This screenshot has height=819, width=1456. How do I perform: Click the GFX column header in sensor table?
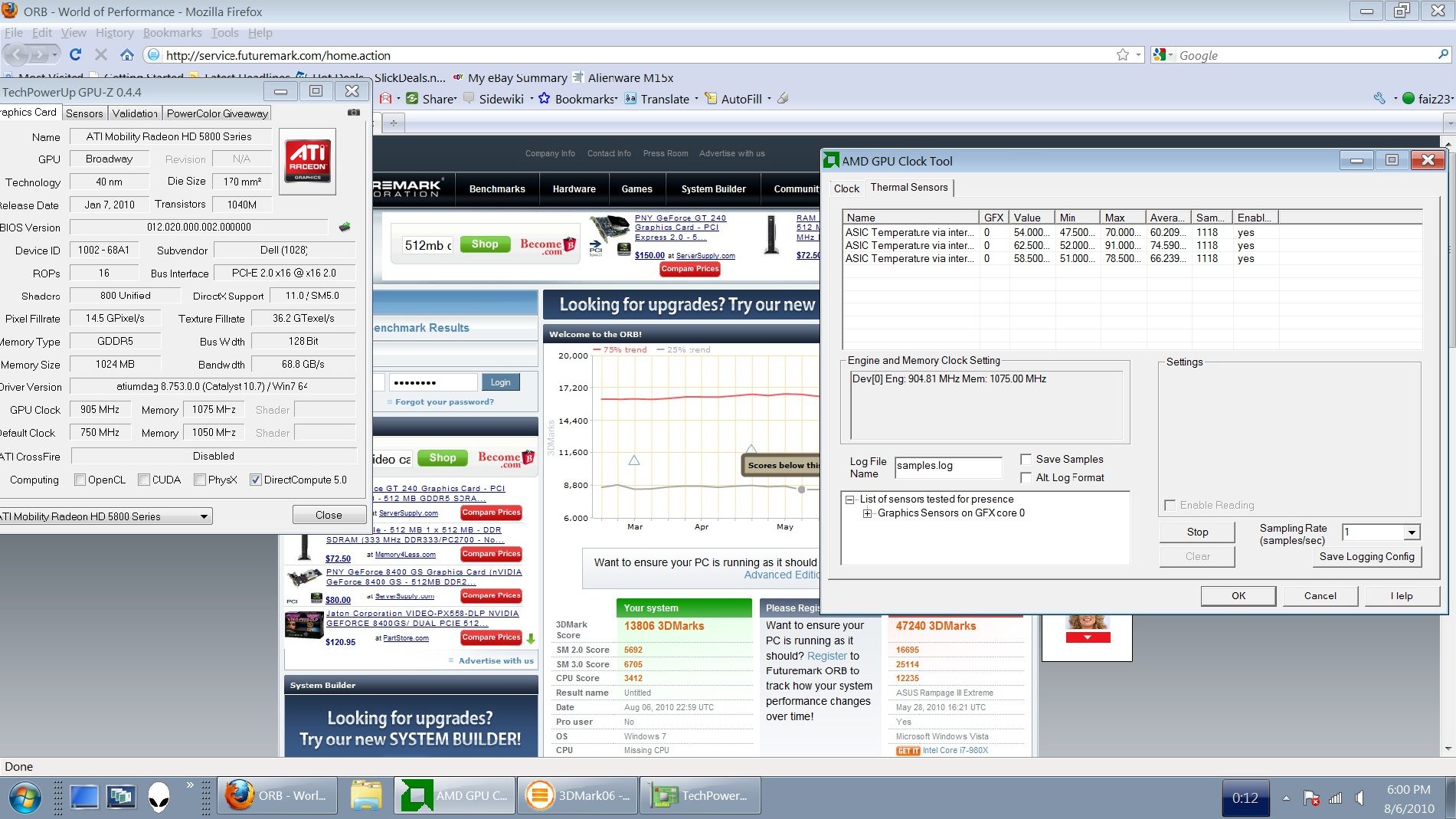[x=993, y=218]
